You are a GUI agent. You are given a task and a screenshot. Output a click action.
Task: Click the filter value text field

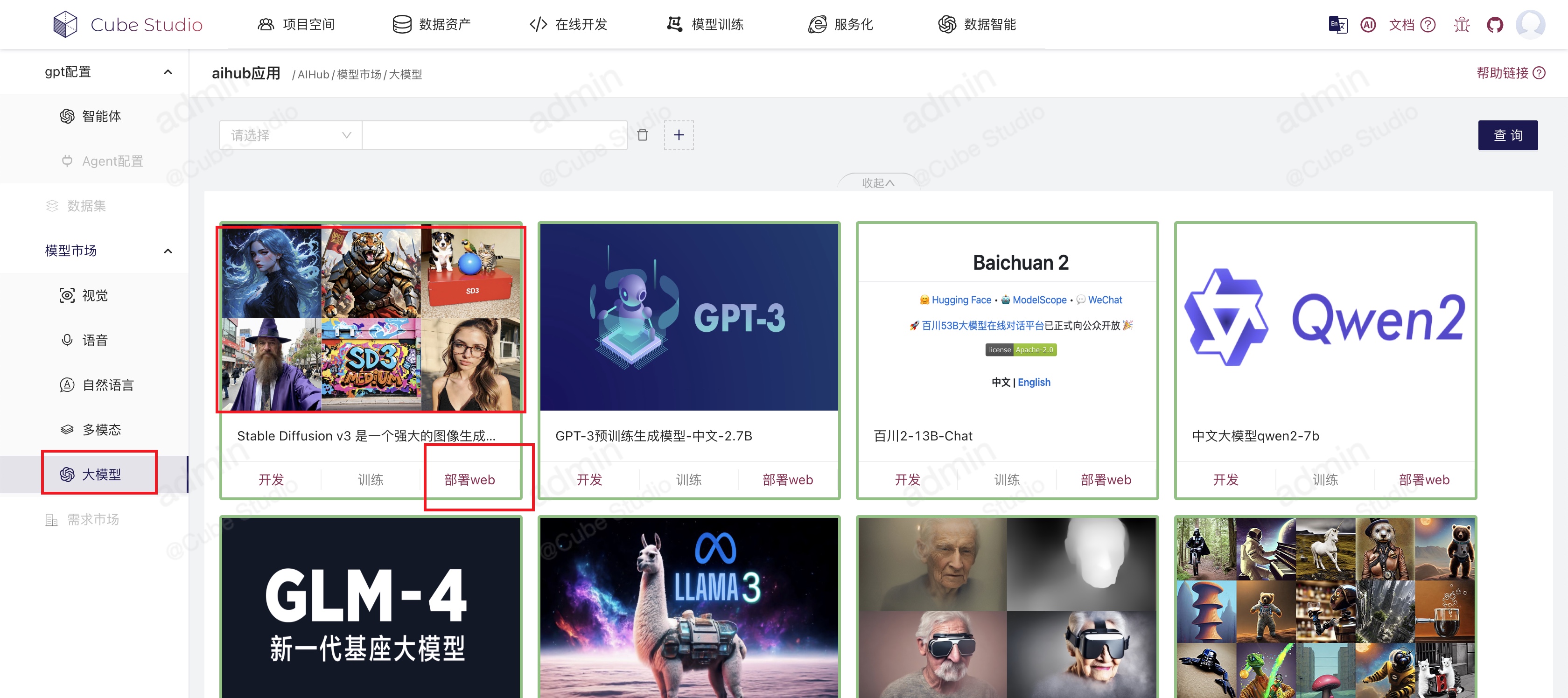coord(494,135)
